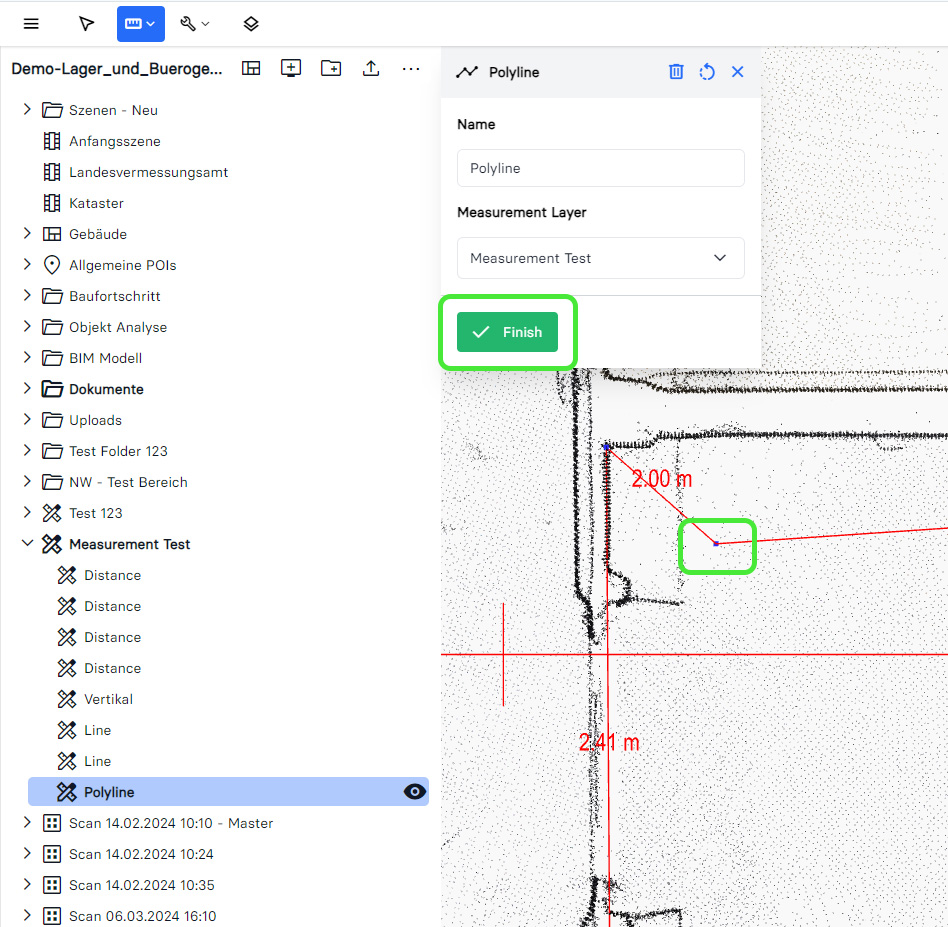Toggle visibility eye of Polyline item
This screenshot has width=948, height=927.
tap(414, 792)
